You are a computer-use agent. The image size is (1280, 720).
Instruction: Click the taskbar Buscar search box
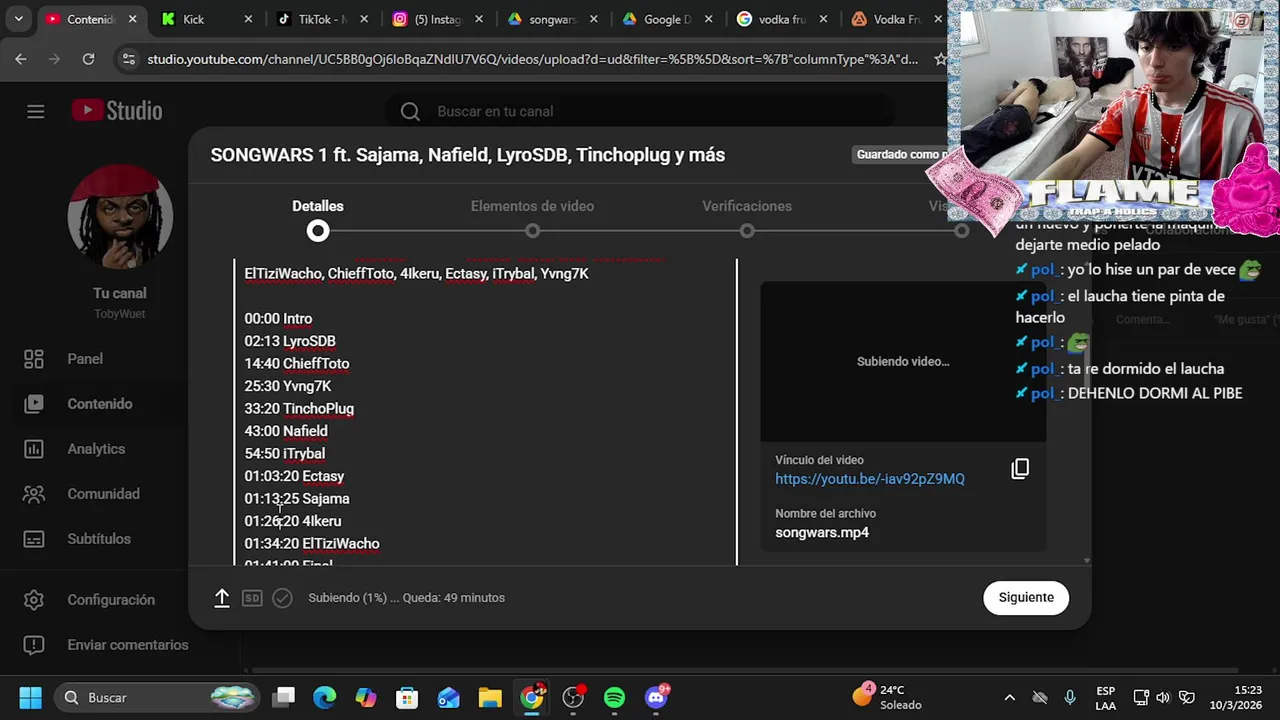pos(156,697)
